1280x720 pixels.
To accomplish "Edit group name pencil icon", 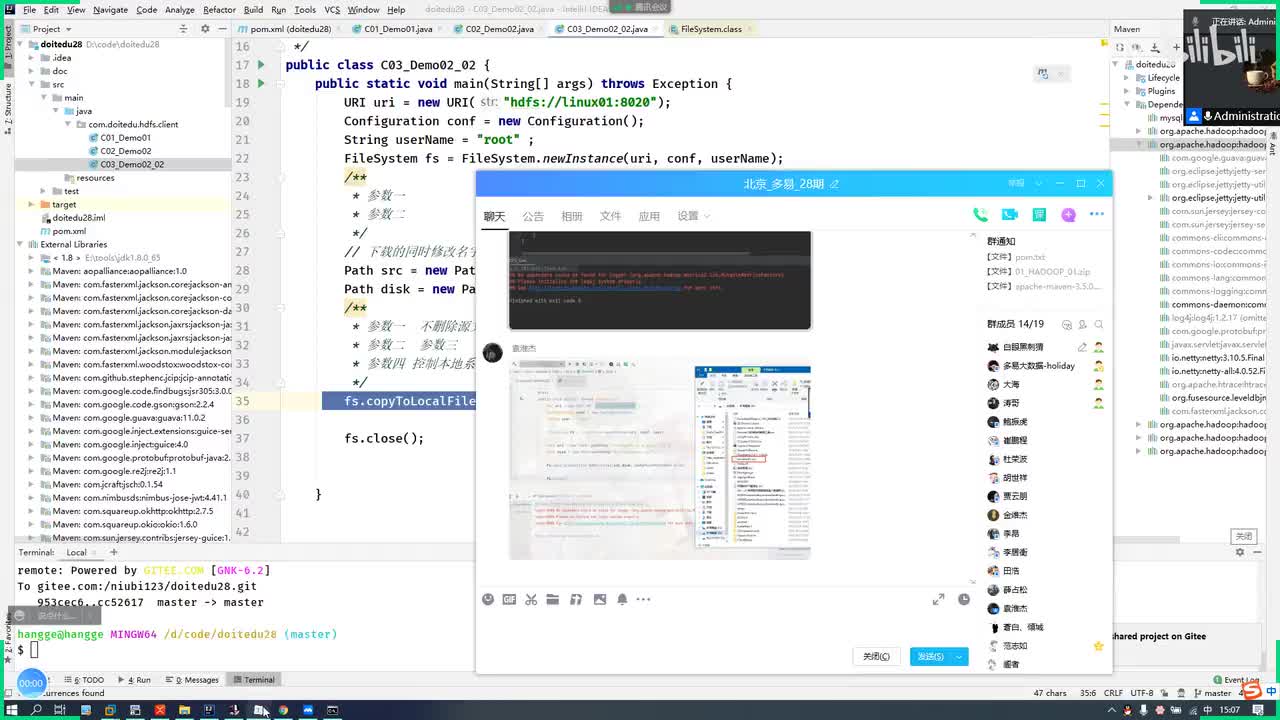I will coord(834,184).
